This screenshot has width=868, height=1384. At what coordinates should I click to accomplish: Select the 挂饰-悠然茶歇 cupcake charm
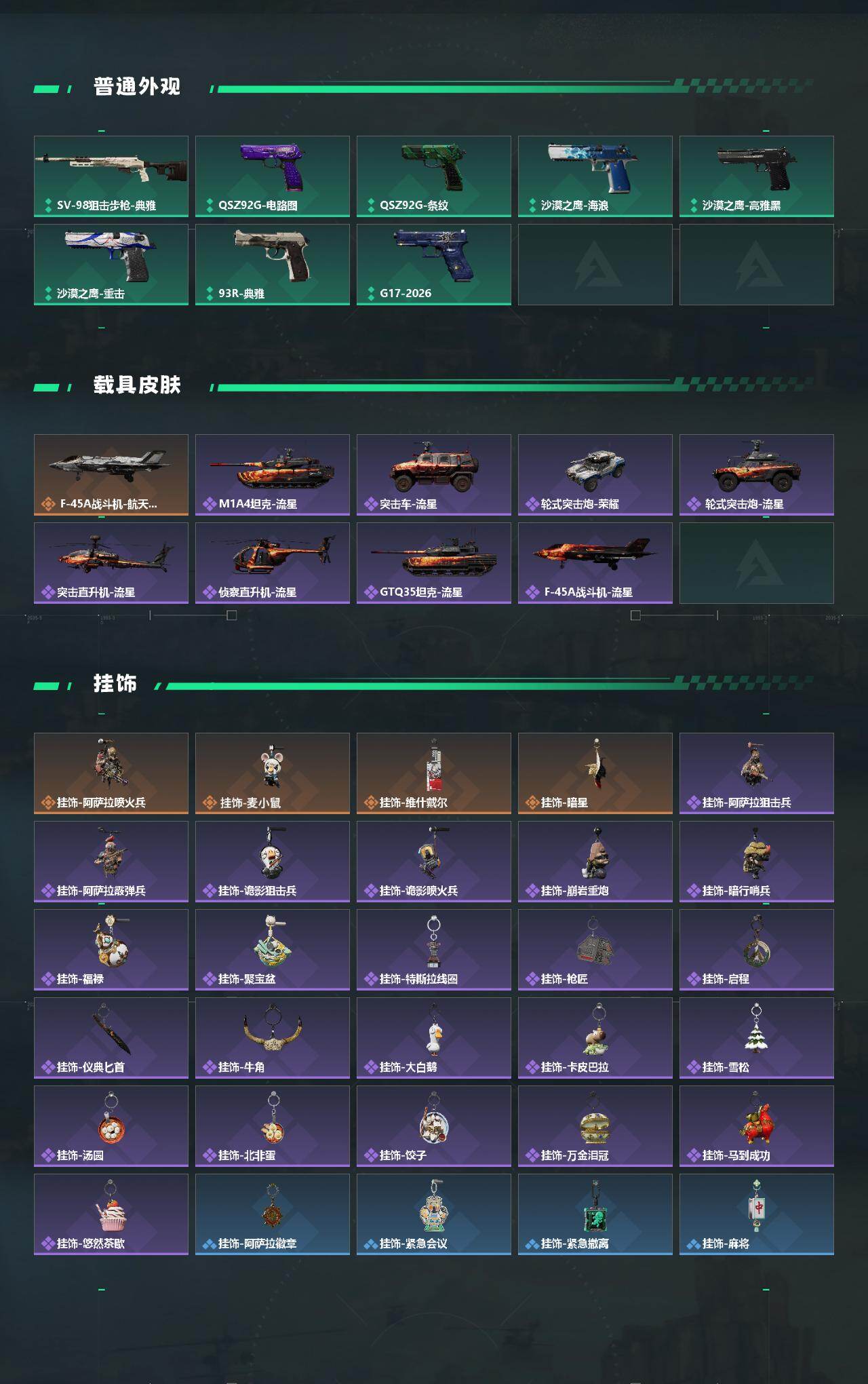click(x=111, y=1214)
